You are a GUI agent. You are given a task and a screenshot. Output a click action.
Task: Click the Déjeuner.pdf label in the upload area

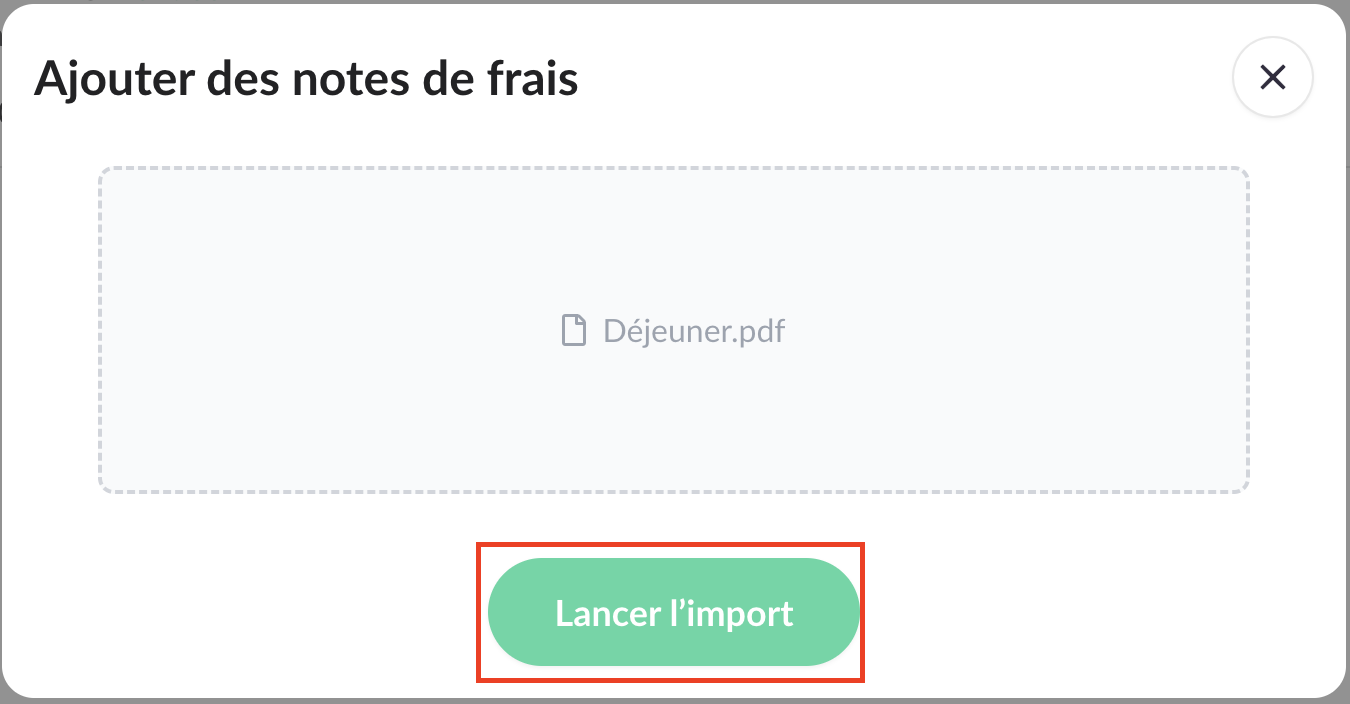point(694,331)
